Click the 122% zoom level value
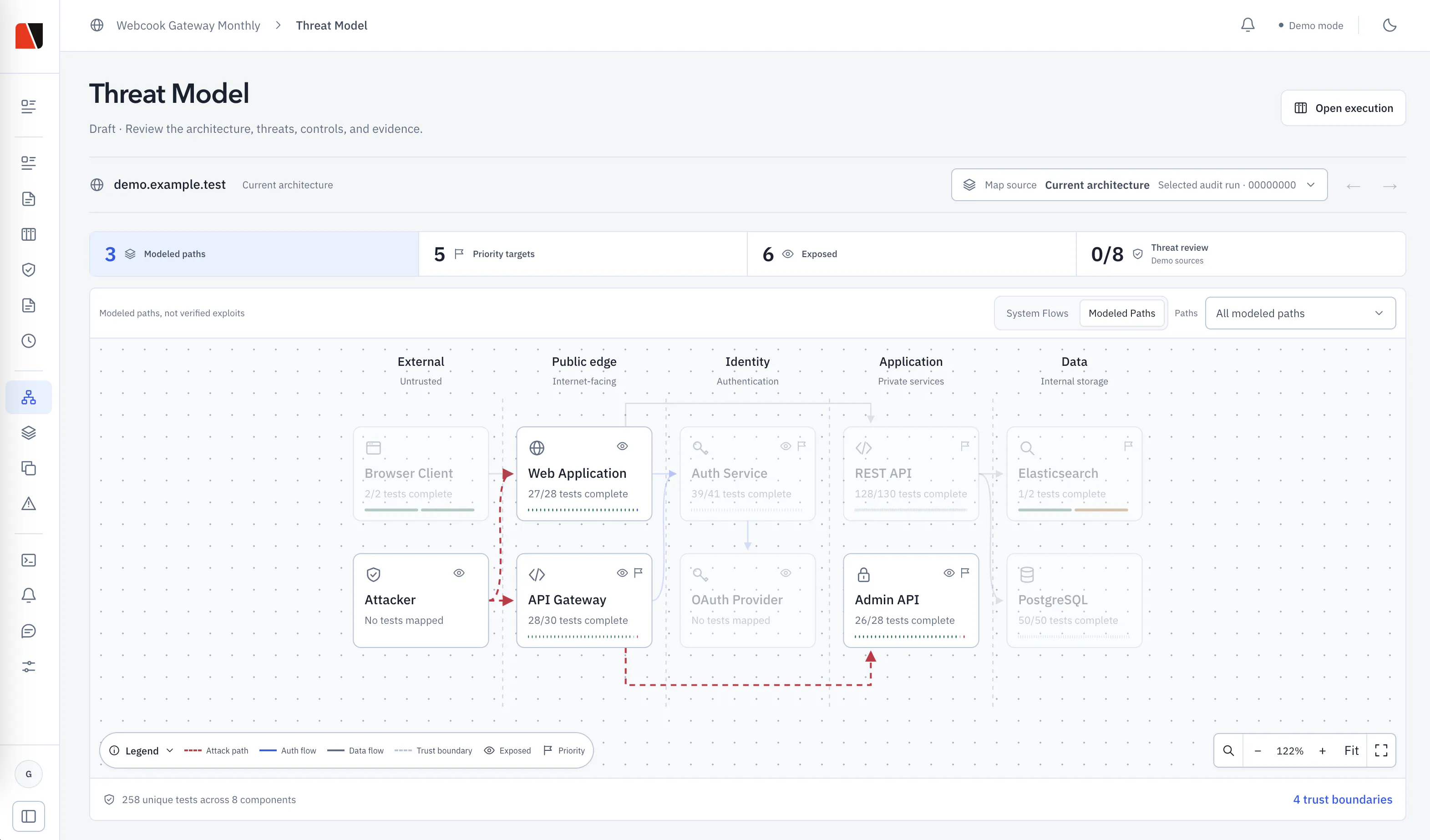The image size is (1430, 840). point(1290,750)
